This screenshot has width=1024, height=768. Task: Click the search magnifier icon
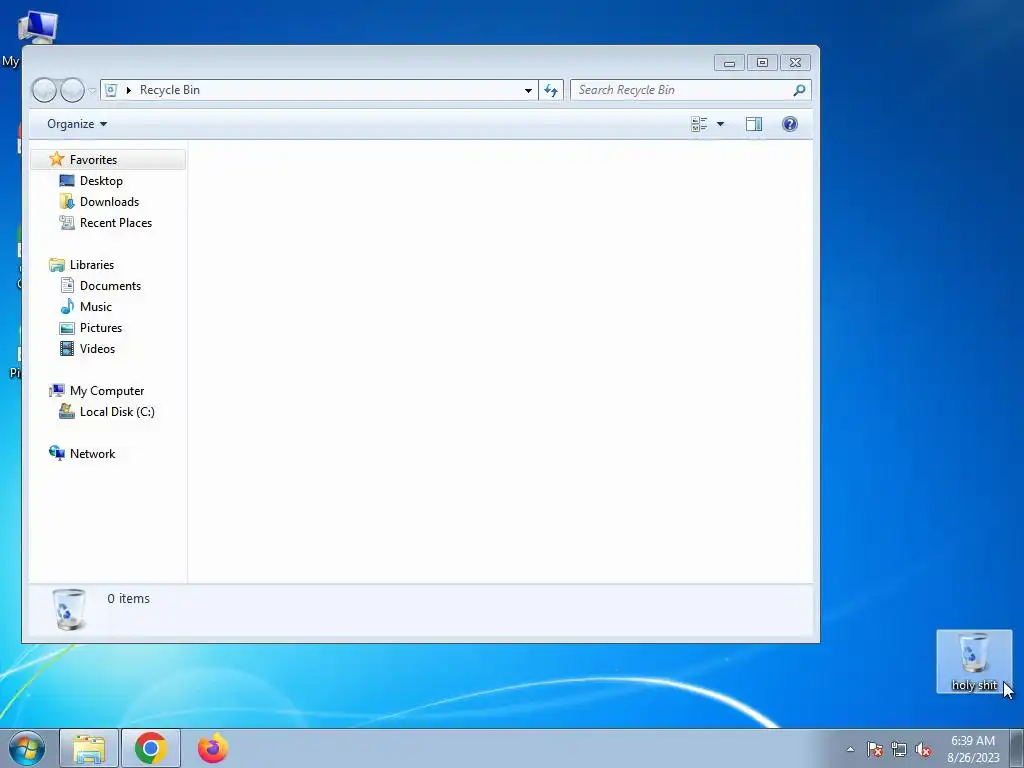799,90
